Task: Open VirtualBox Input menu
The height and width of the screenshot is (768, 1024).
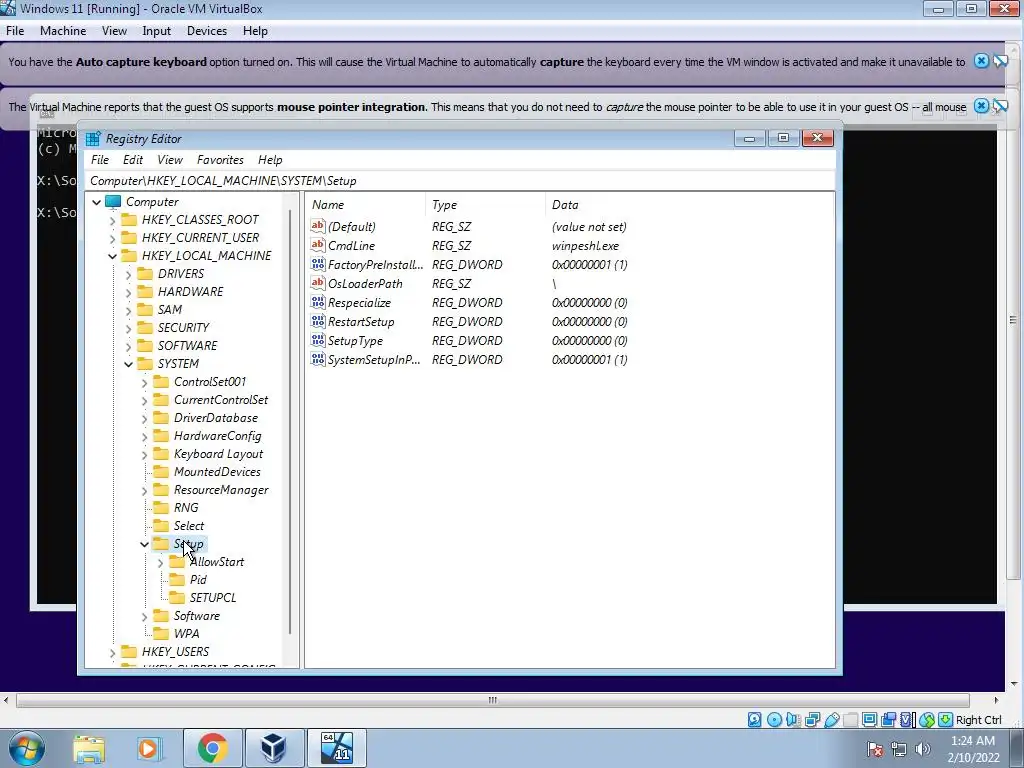Action: tap(156, 31)
